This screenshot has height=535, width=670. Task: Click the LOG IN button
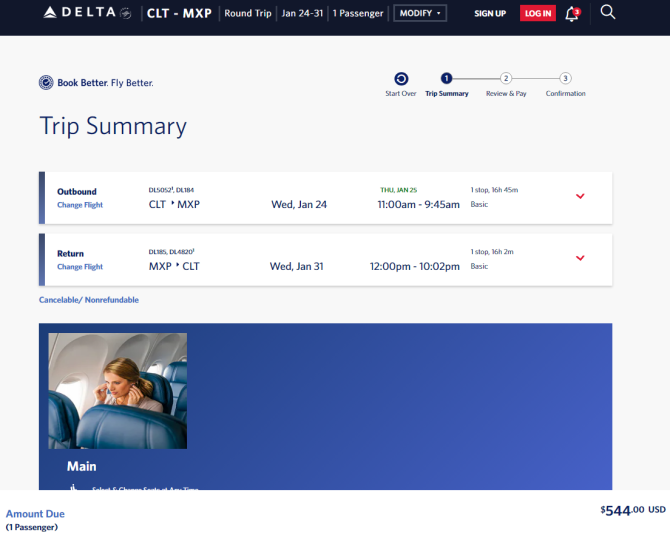538,13
